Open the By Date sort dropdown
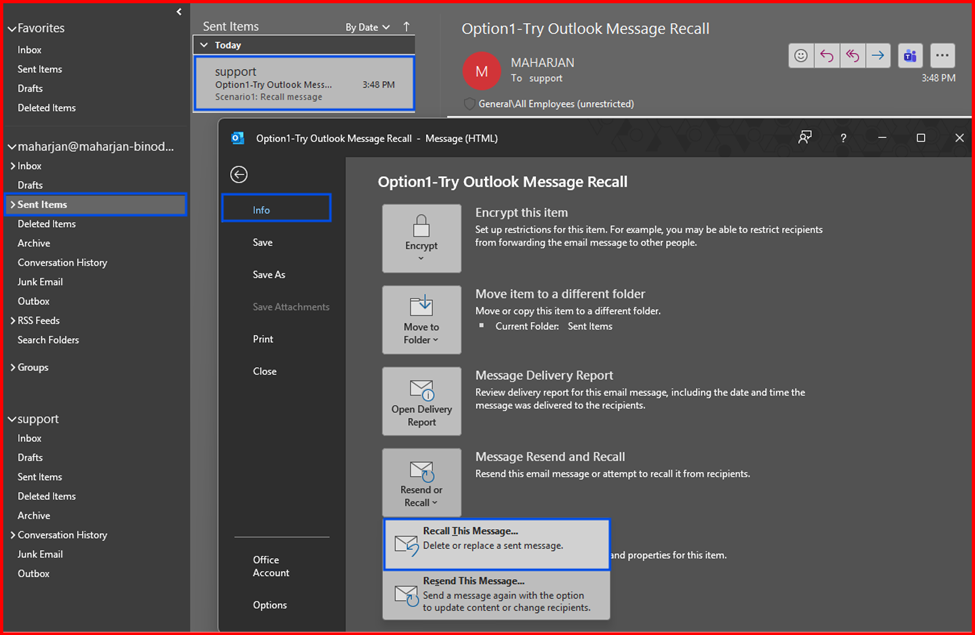The image size is (975, 635). [367, 27]
